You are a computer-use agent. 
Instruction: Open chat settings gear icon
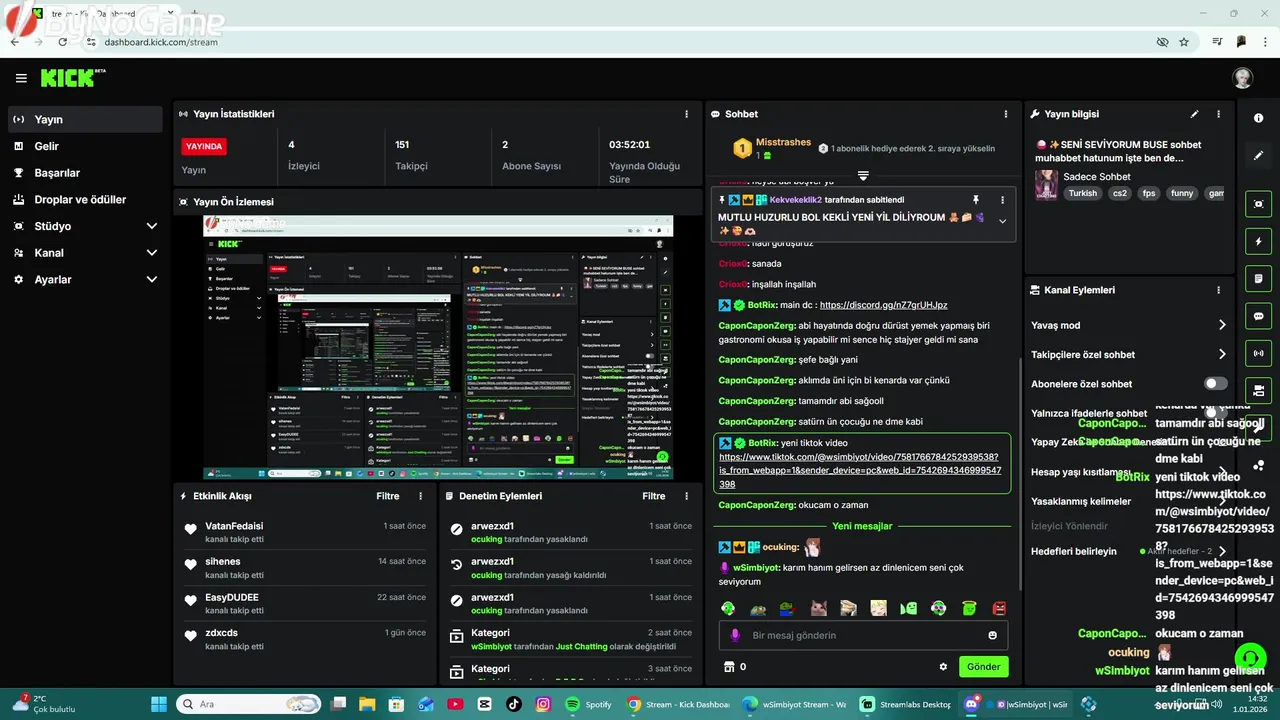(x=943, y=666)
